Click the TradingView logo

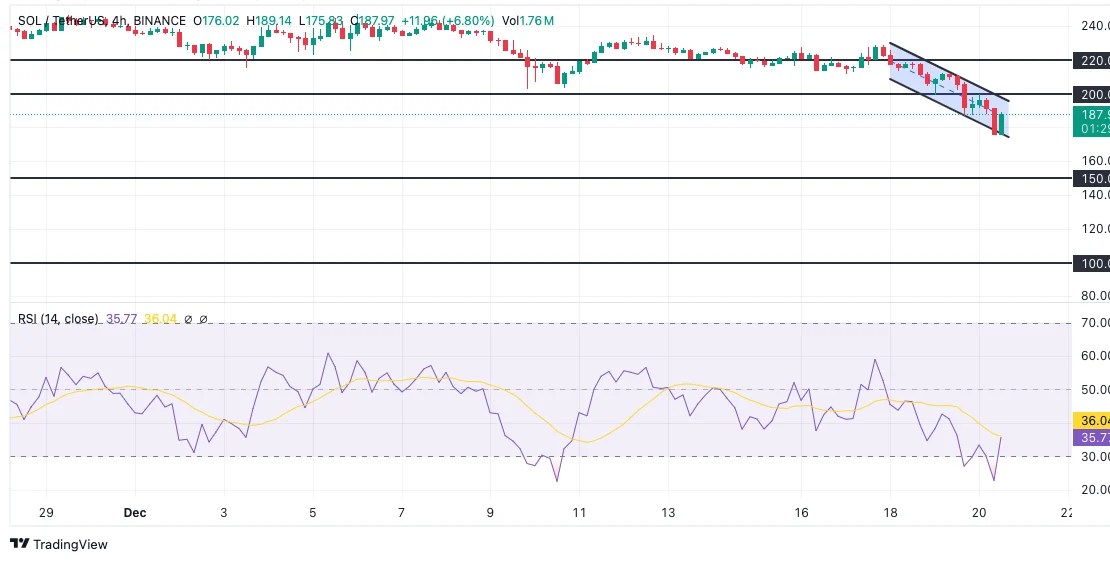pyautogui.click(x=59, y=544)
